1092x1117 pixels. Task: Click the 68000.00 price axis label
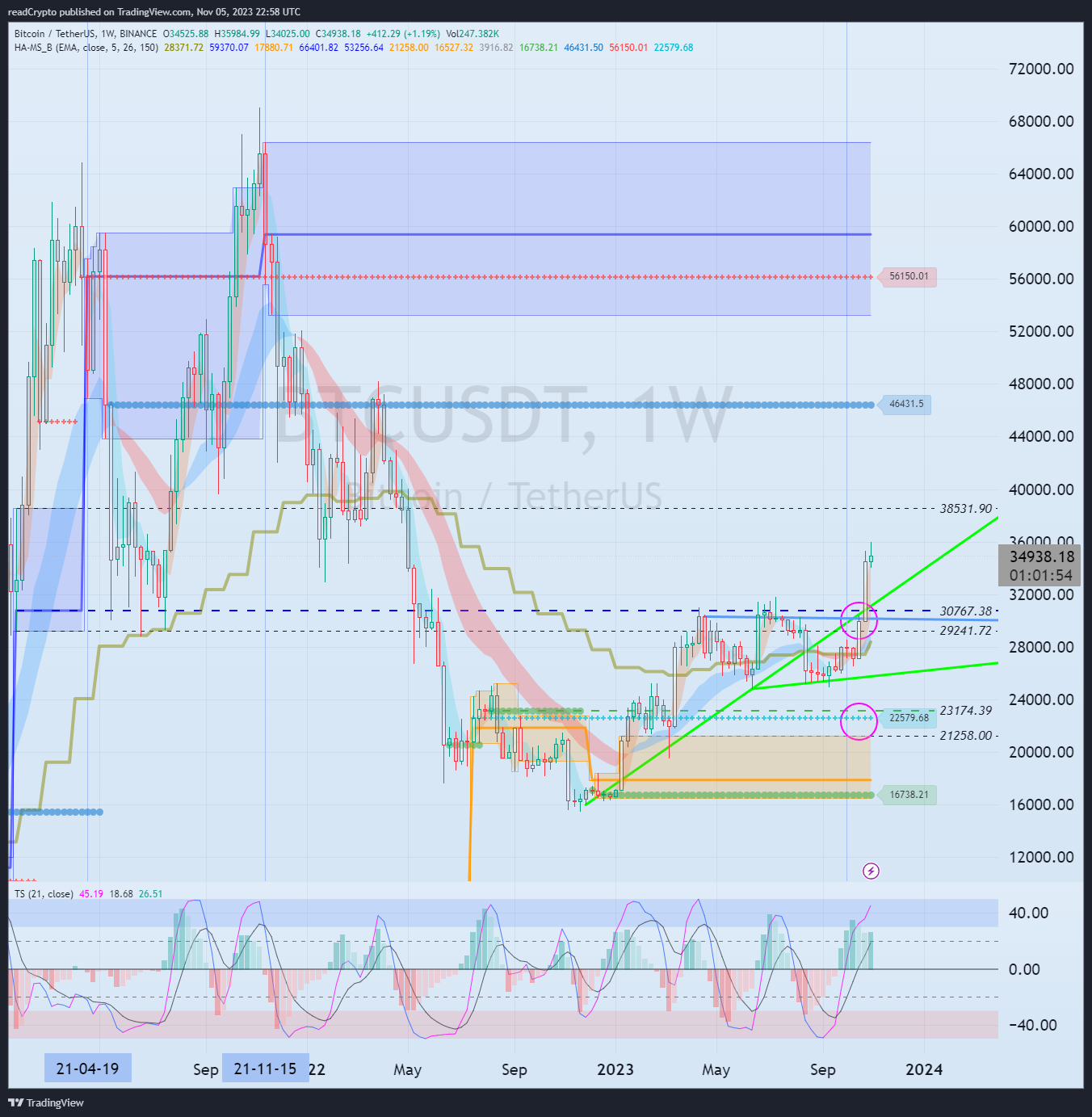click(x=1042, y=121)
